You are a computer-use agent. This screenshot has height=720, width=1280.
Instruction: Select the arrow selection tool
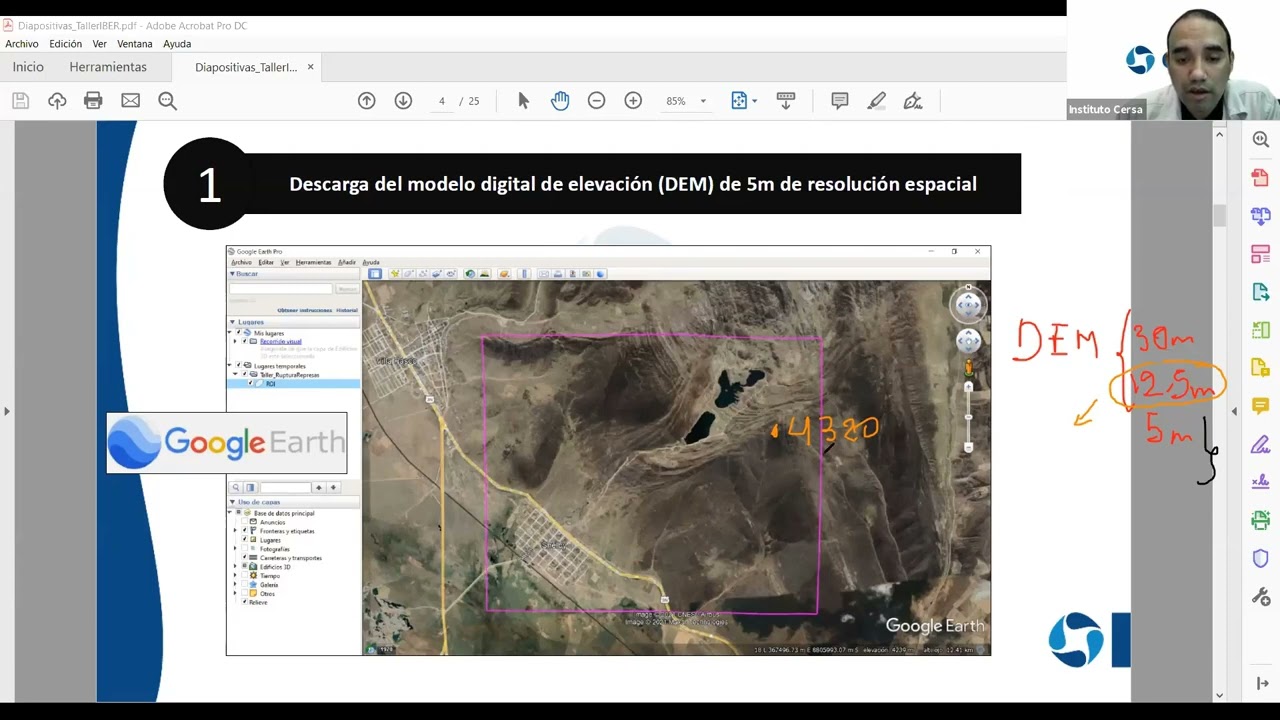pos(523,101)
